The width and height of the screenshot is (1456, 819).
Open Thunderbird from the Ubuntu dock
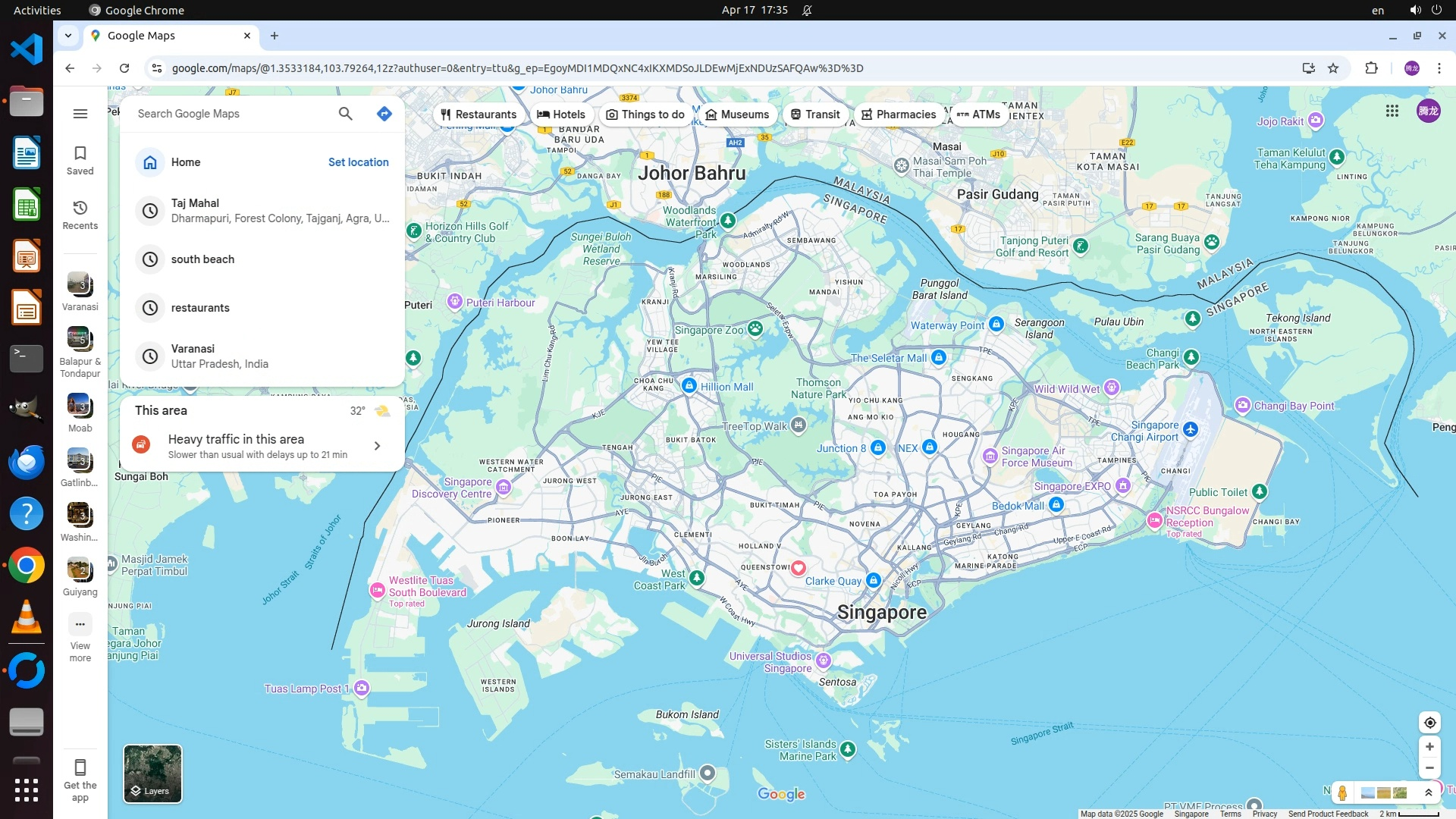tap(27, 462)
